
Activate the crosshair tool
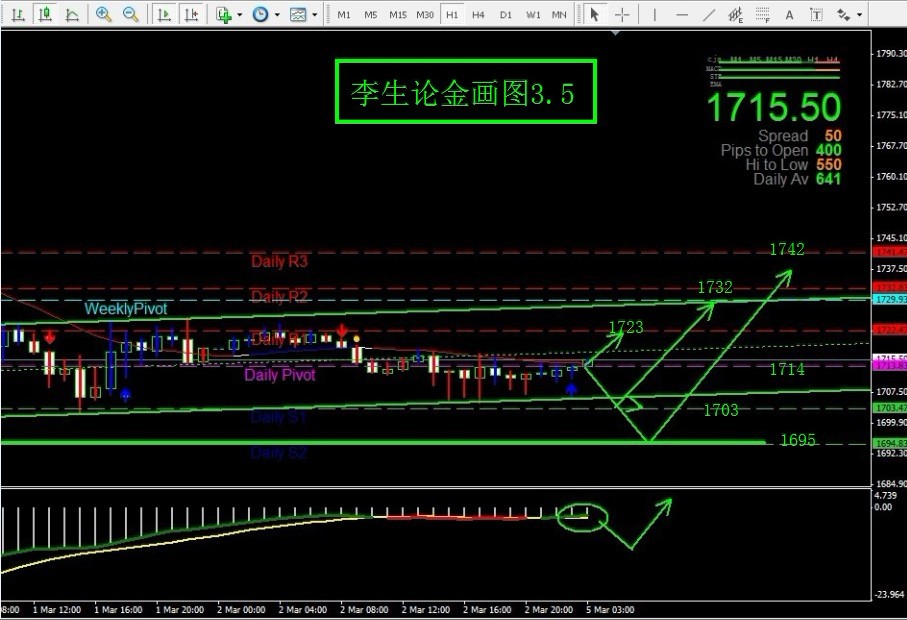[x=622, y=15]
